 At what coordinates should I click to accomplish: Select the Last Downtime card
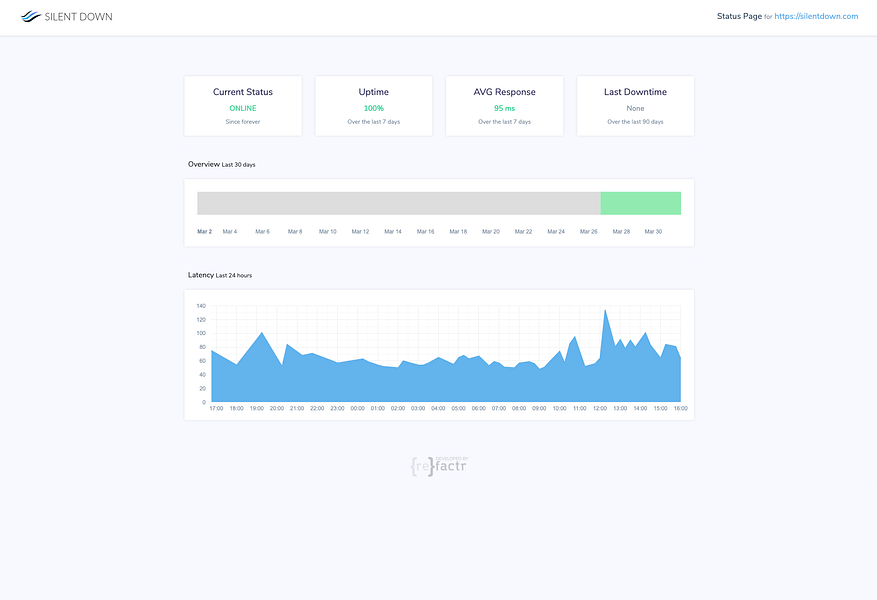click(x=635, y=106)
